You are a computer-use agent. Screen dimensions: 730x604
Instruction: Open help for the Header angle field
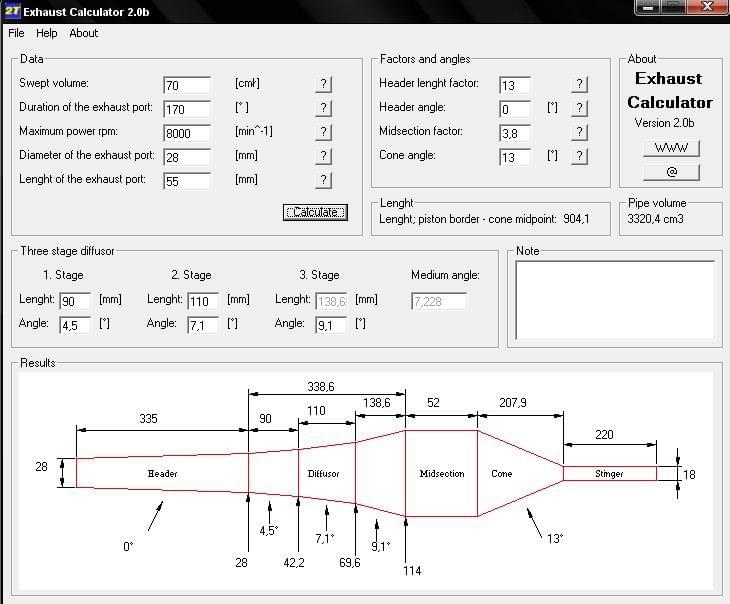tap(580, 108)
